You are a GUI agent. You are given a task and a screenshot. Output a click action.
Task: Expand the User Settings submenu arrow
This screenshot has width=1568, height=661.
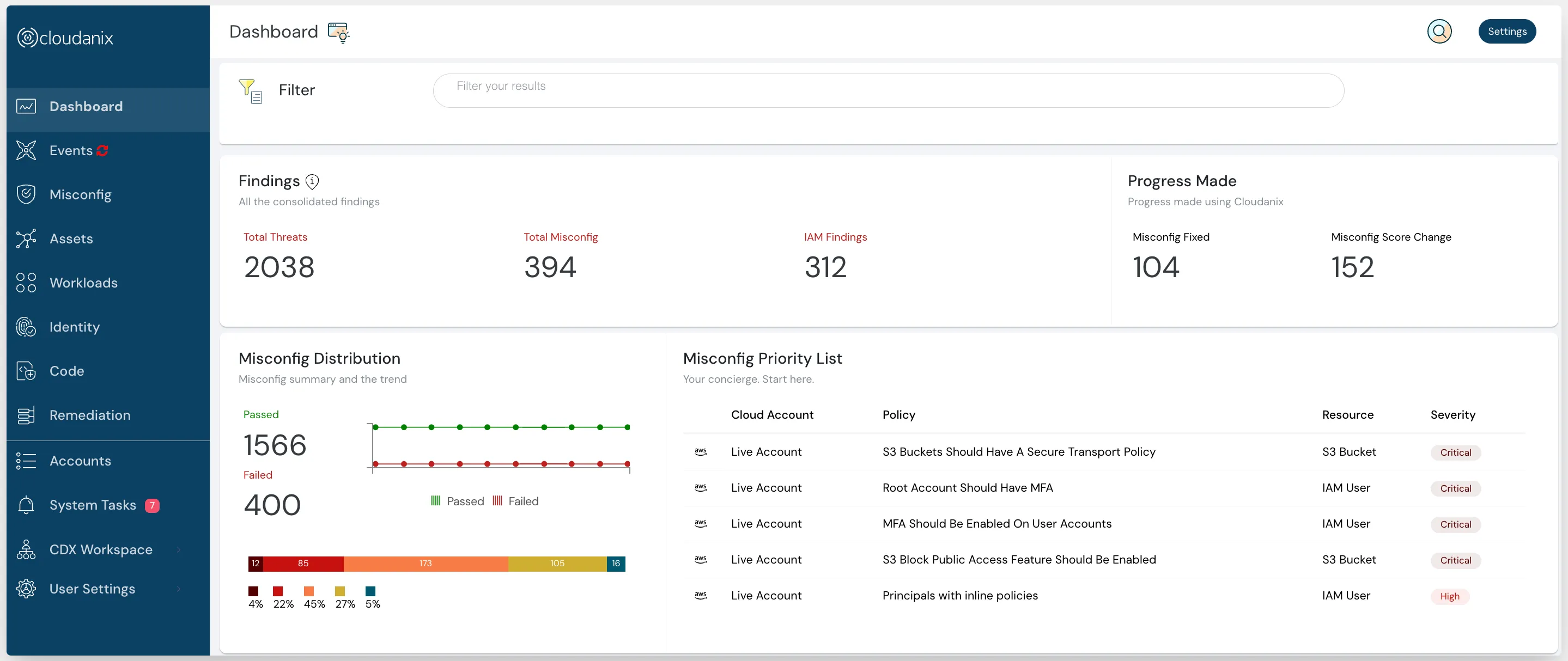pyautogui.click(x=178, y=589)
